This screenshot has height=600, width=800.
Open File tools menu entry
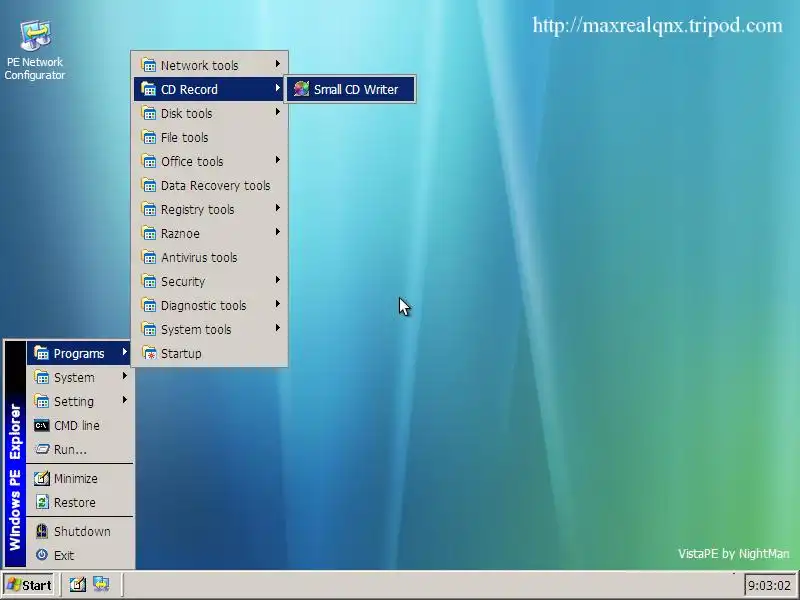point(209,137)
